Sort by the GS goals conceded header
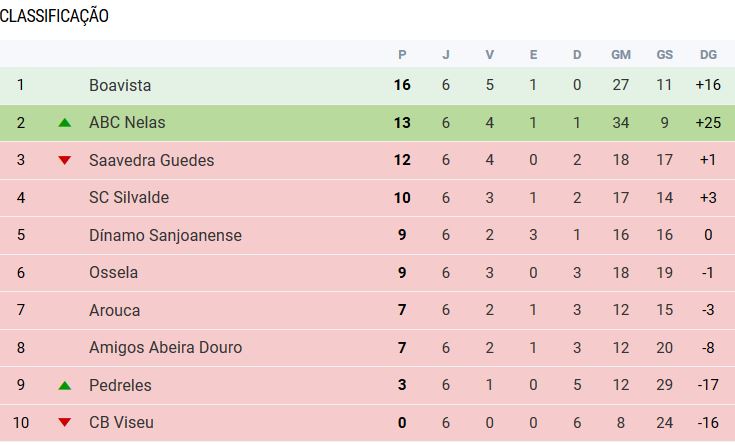The width and height of the screenshot is (735, 445). pyautogui.click(x=664, y=55)
